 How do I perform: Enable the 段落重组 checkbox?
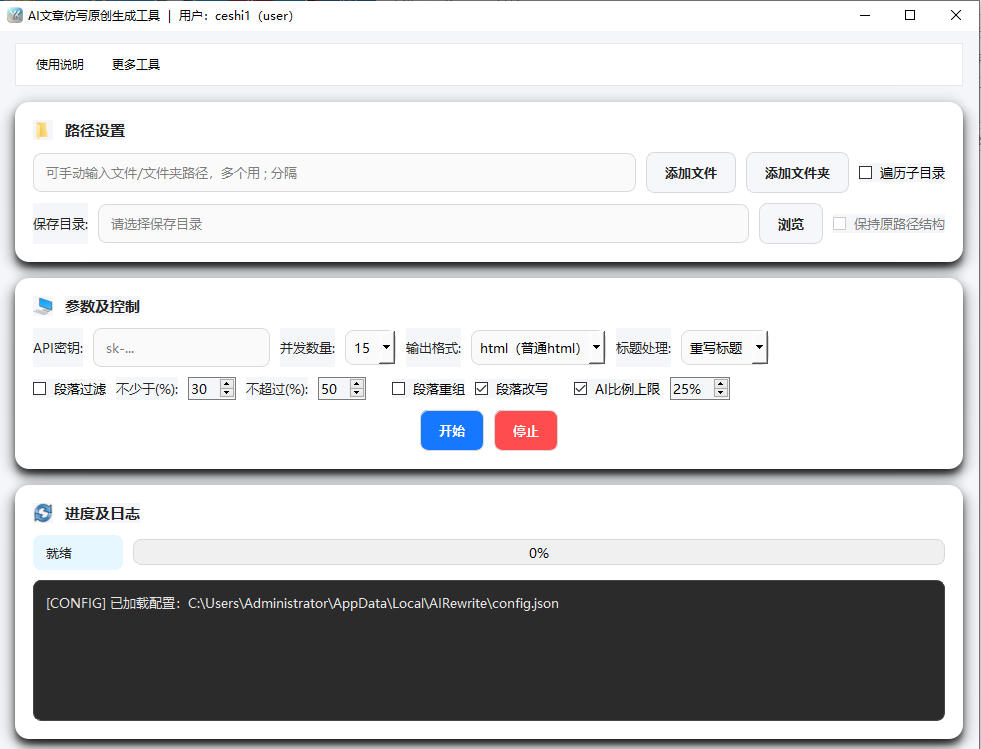[399, 389]
